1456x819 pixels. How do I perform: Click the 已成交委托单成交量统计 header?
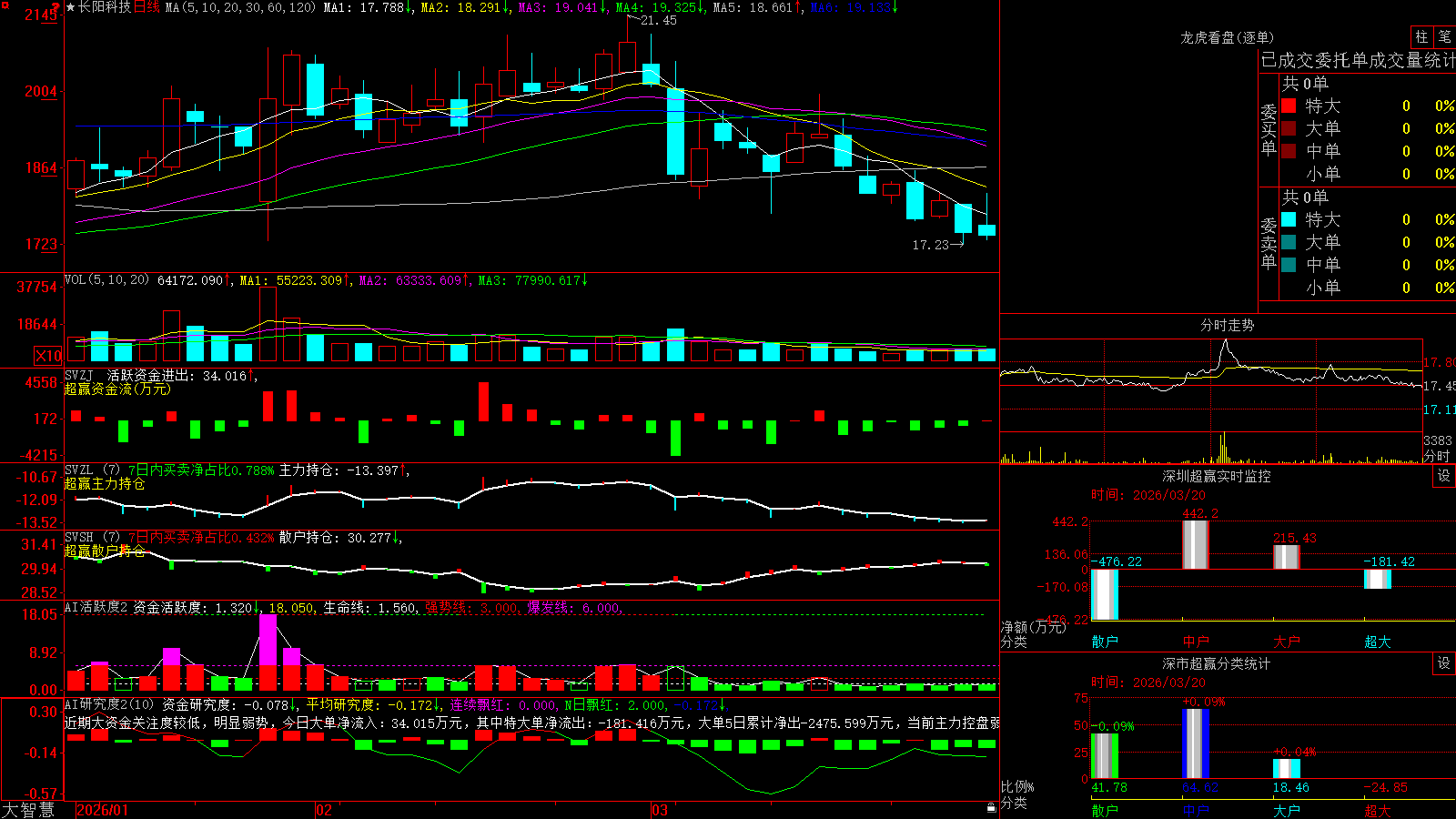coord(1358,60)
